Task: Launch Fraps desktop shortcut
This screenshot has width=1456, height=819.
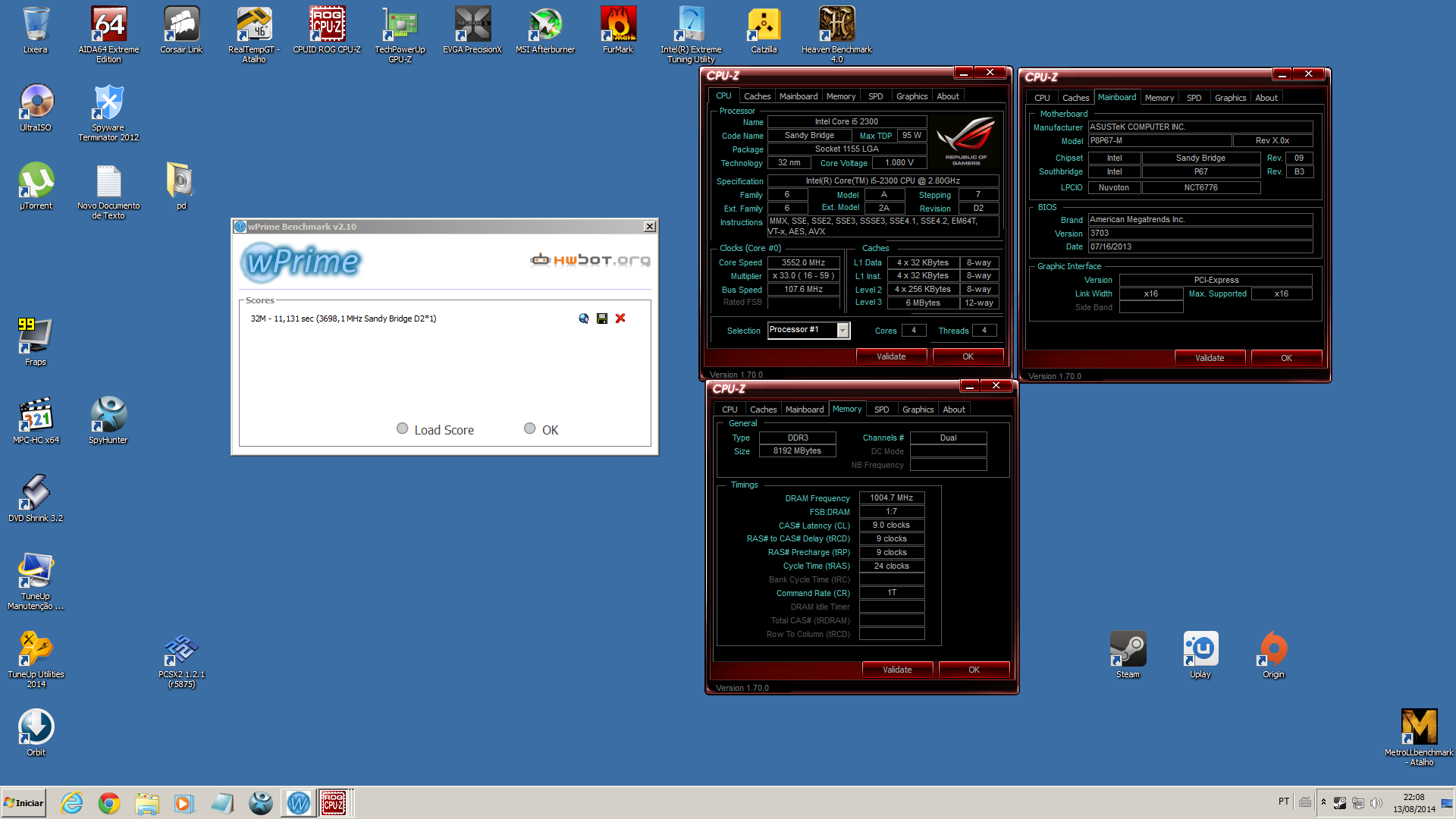Action: pos(36,343)
